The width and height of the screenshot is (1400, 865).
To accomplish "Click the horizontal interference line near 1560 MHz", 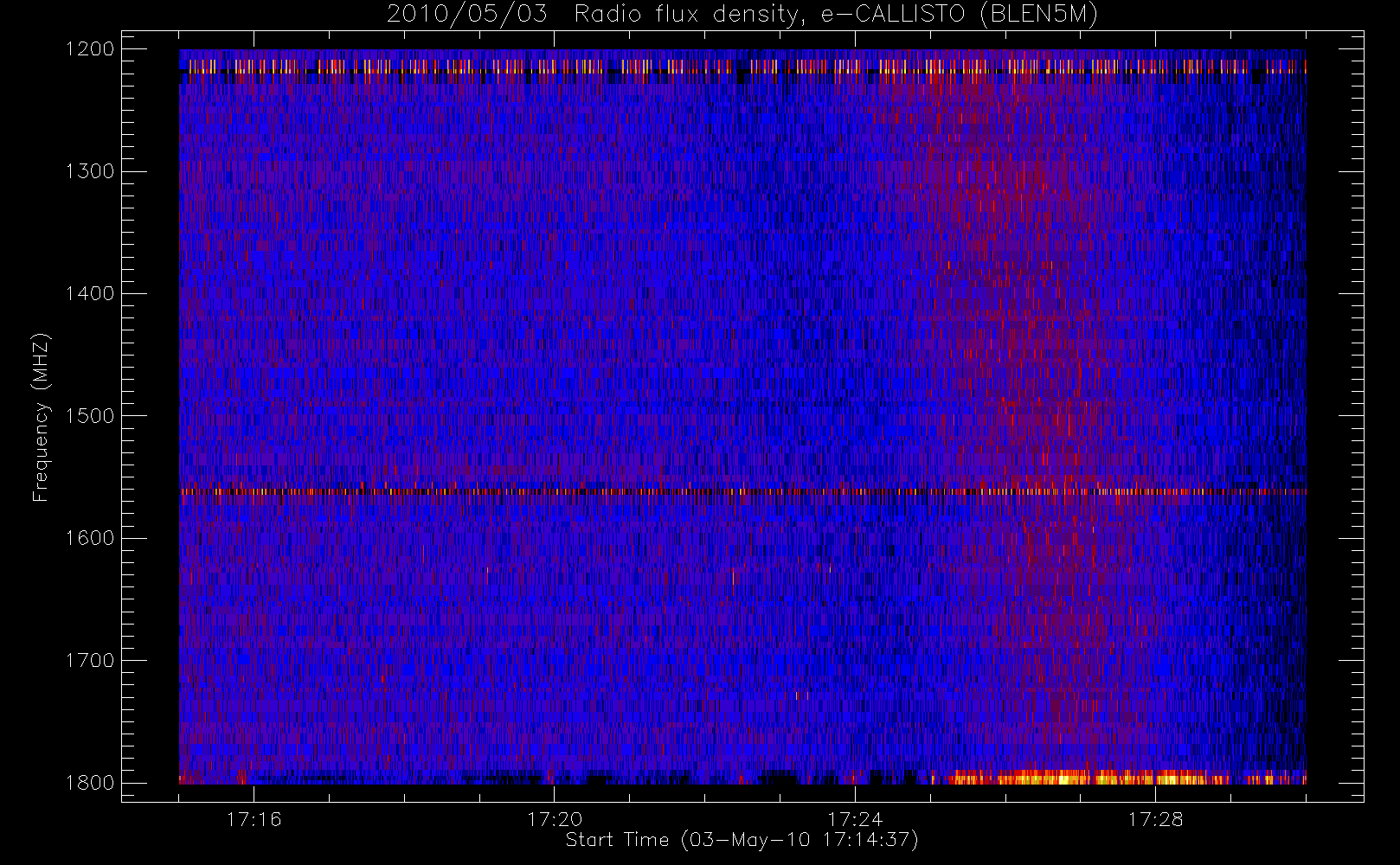I will (742, 491).
